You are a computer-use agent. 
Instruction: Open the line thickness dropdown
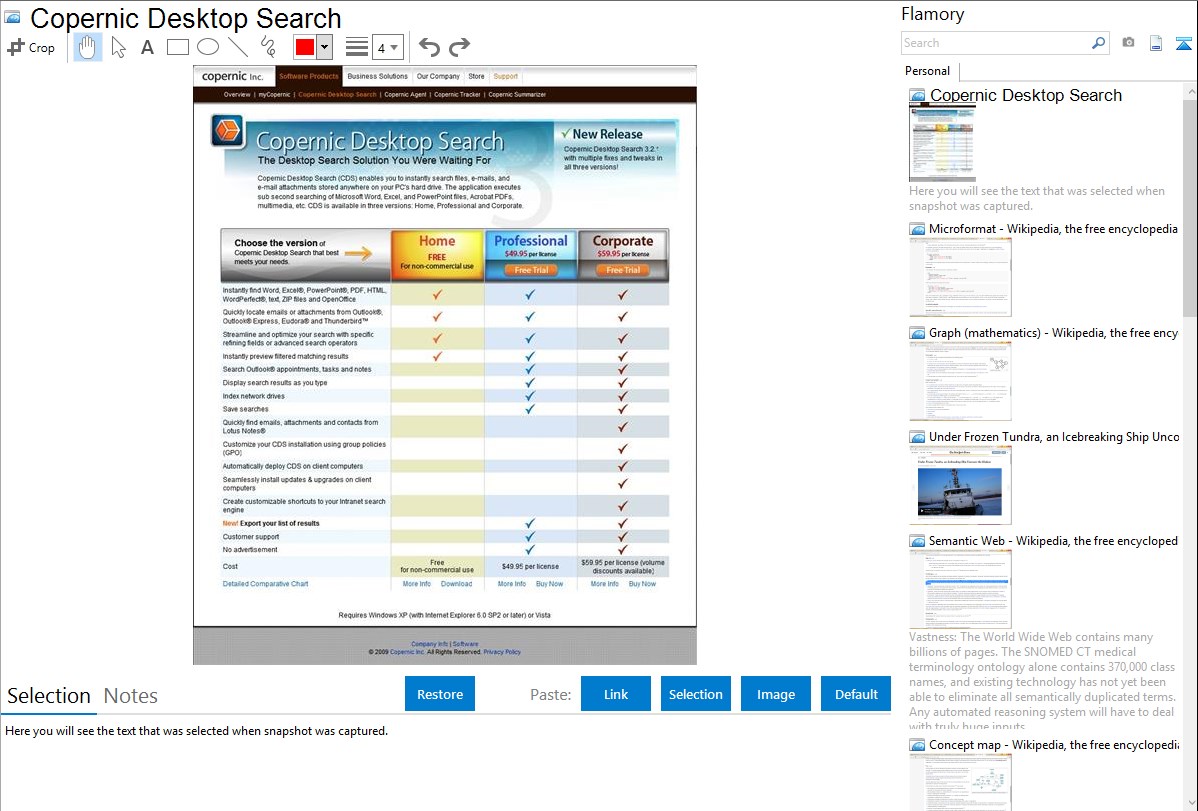[x=388, y=47]
